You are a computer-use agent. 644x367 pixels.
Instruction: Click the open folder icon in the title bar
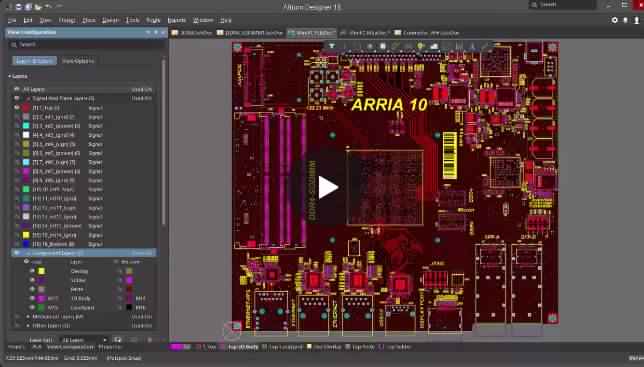(x=38, y=7)
